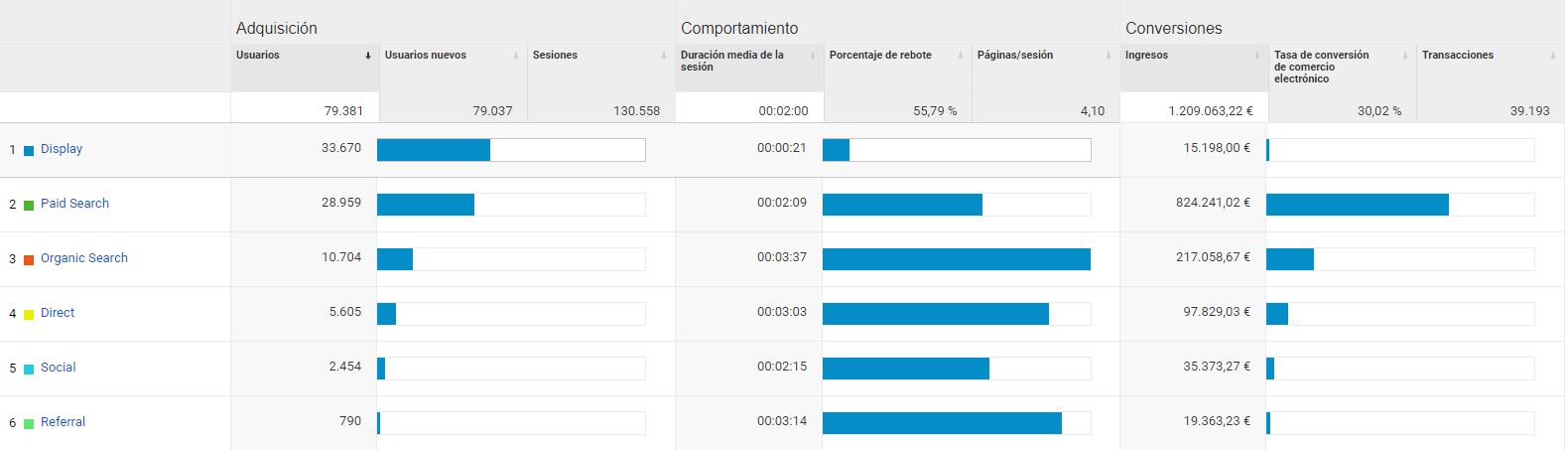The image size is (1568, 450).
Task: Open the Referral channel link
Action: coord(63,422)
